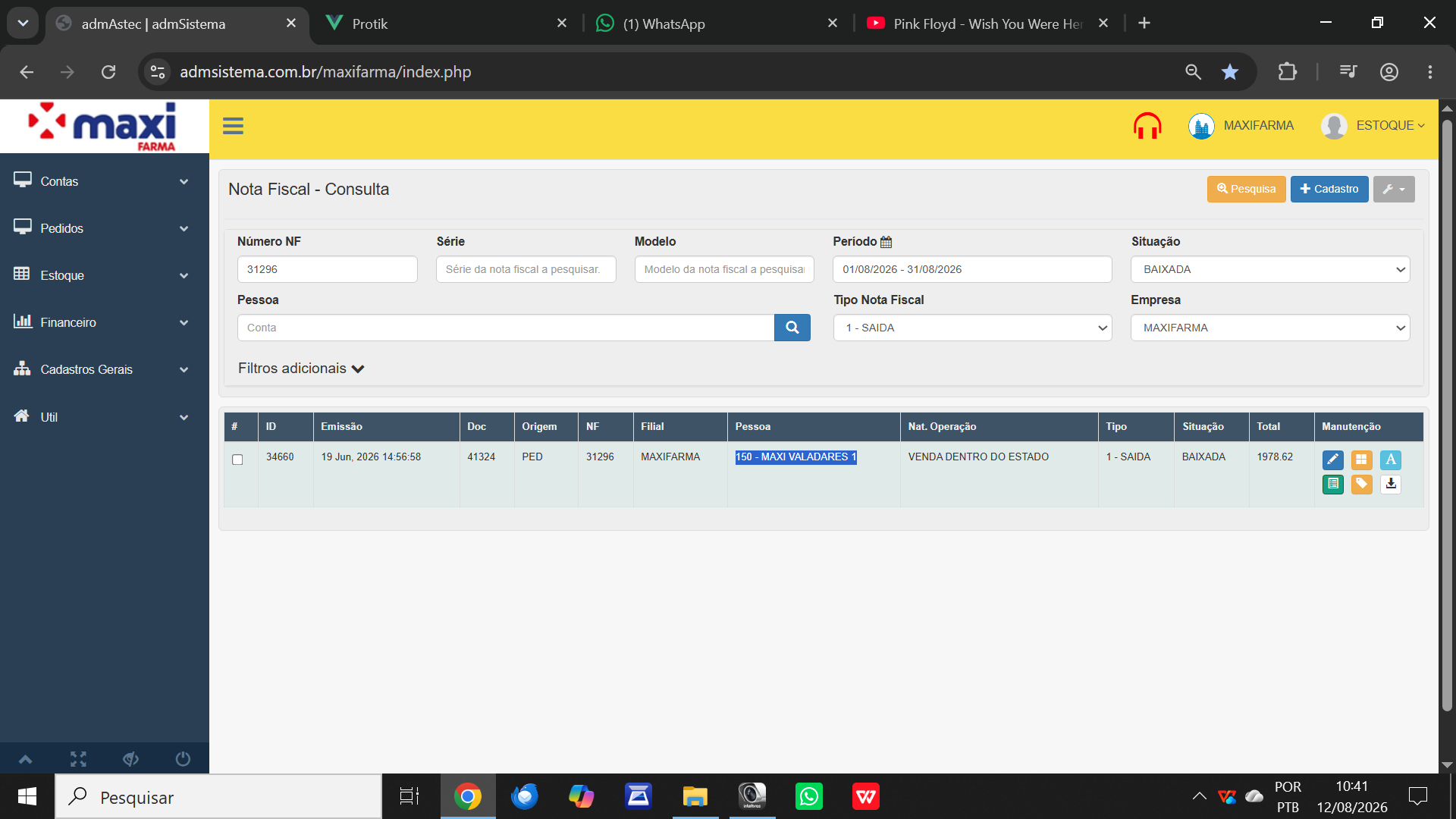Image resolution: width=1456 pixels, height=819 pixels.
Task: Expand the Util sidebar menu
Action: point(104,417)
